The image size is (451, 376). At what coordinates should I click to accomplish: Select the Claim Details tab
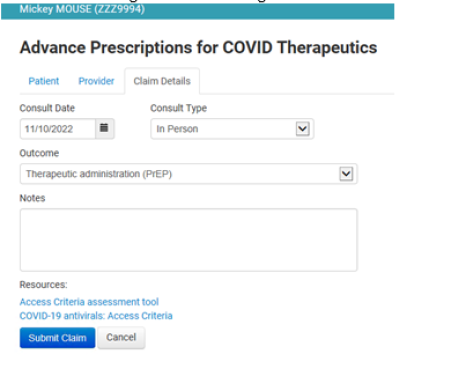pos(162,81)
